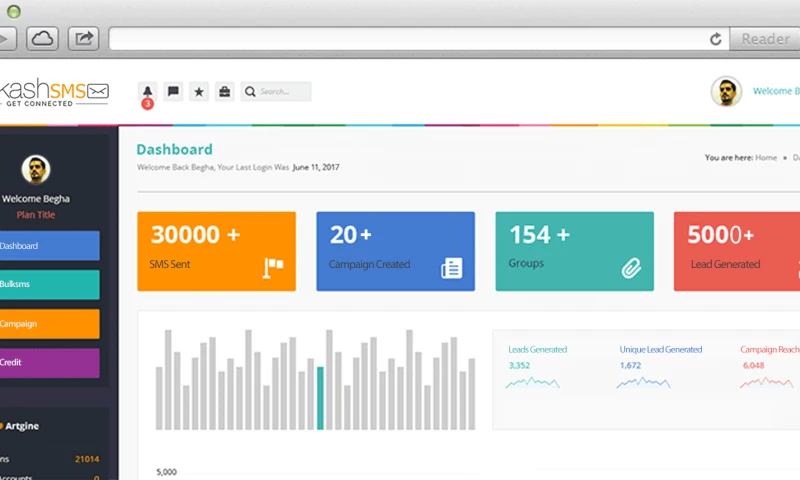The image size is (800, 480).
Task: Click the star favorites icon
Action: click(199, 92)
